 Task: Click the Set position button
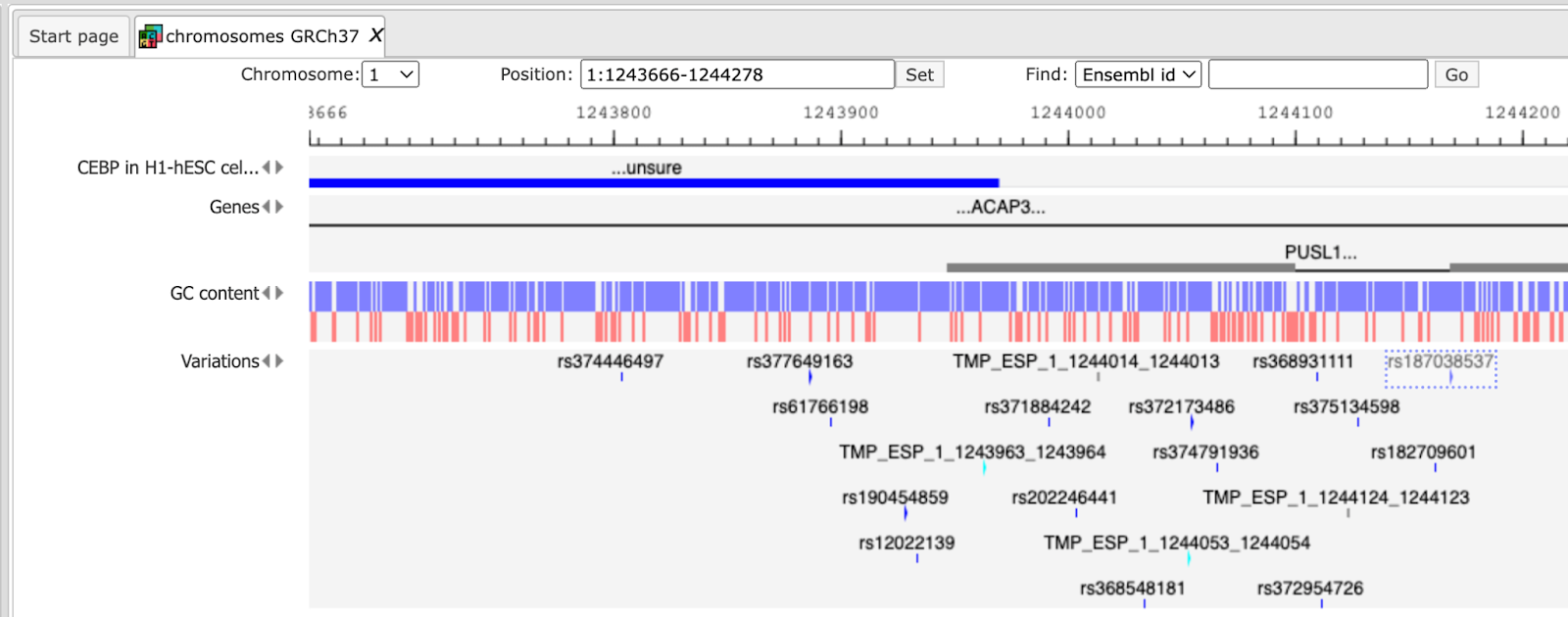coord(919,74)
